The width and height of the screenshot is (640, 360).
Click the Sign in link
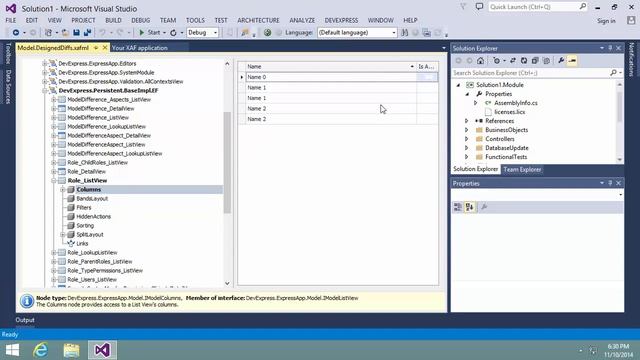[606, 21]
